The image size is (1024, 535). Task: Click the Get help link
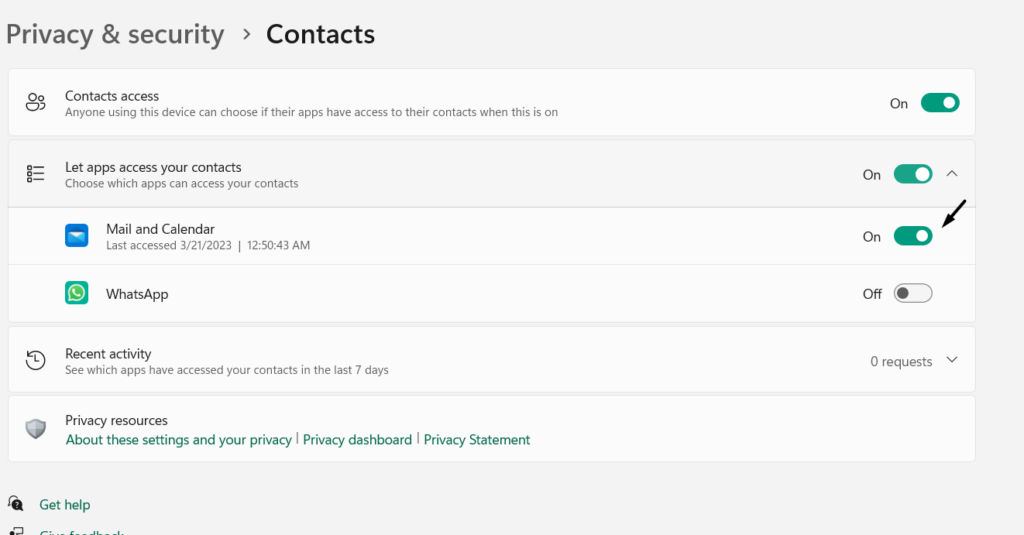[x=64, y=505]
